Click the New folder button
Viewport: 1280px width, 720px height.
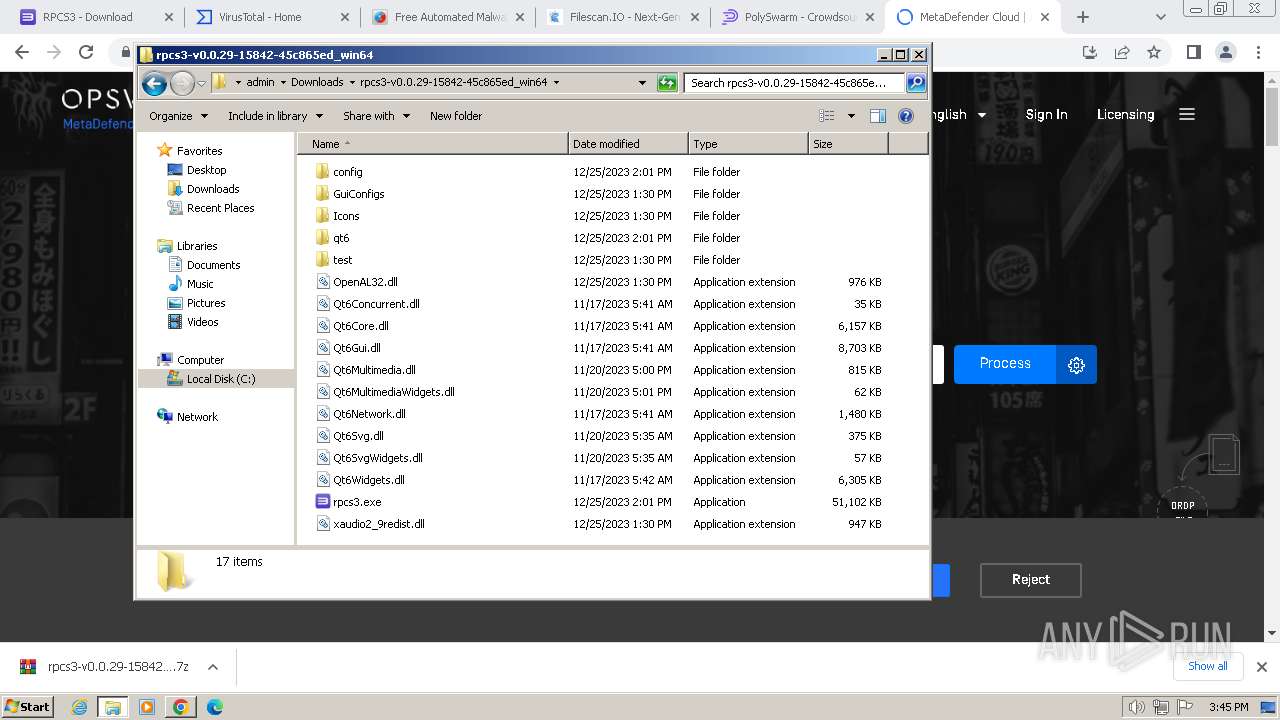click(456, 116)
